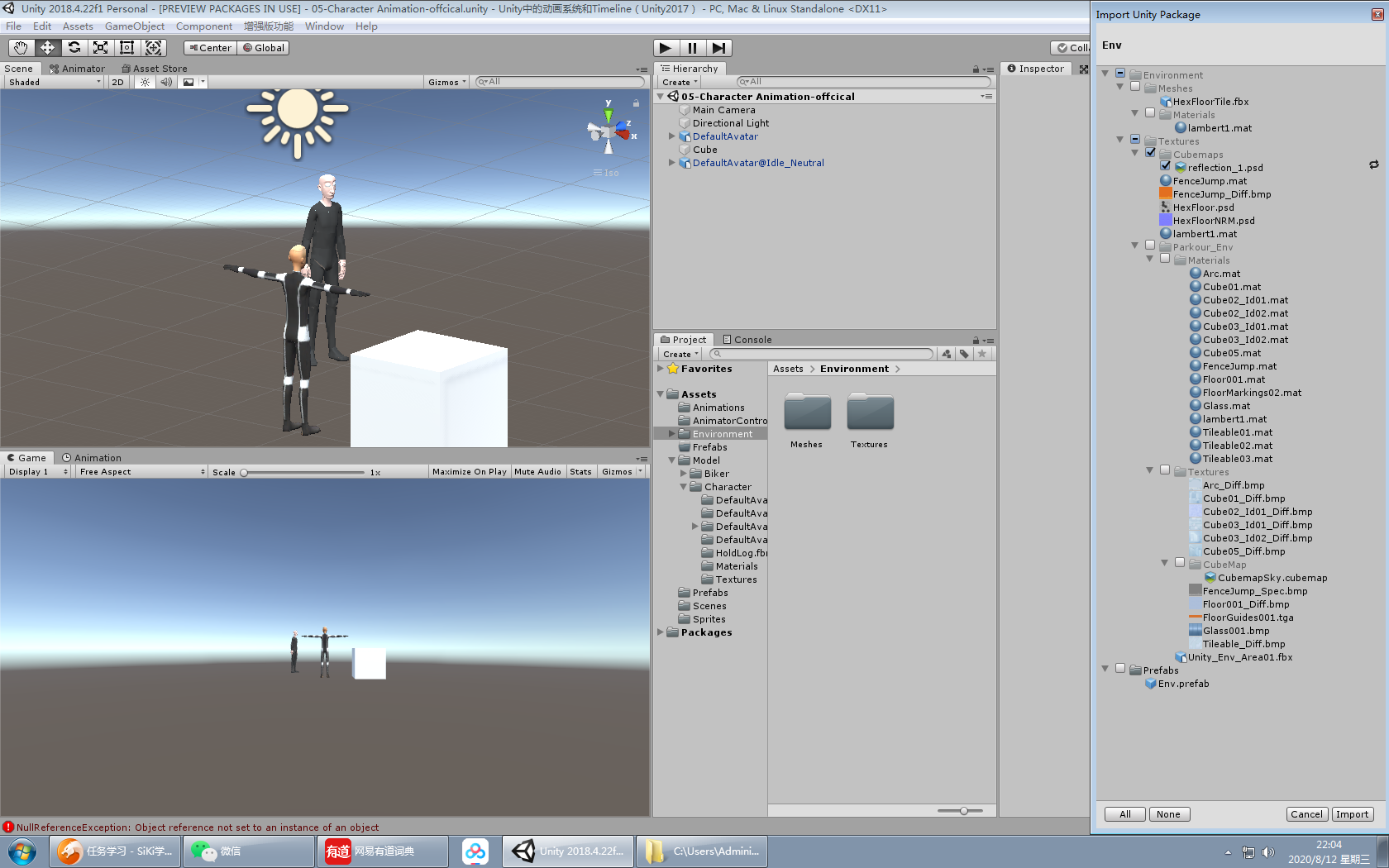Switch to the Console tab
The height and width of the screenshot is (868, 1389).
pos(747,340)
